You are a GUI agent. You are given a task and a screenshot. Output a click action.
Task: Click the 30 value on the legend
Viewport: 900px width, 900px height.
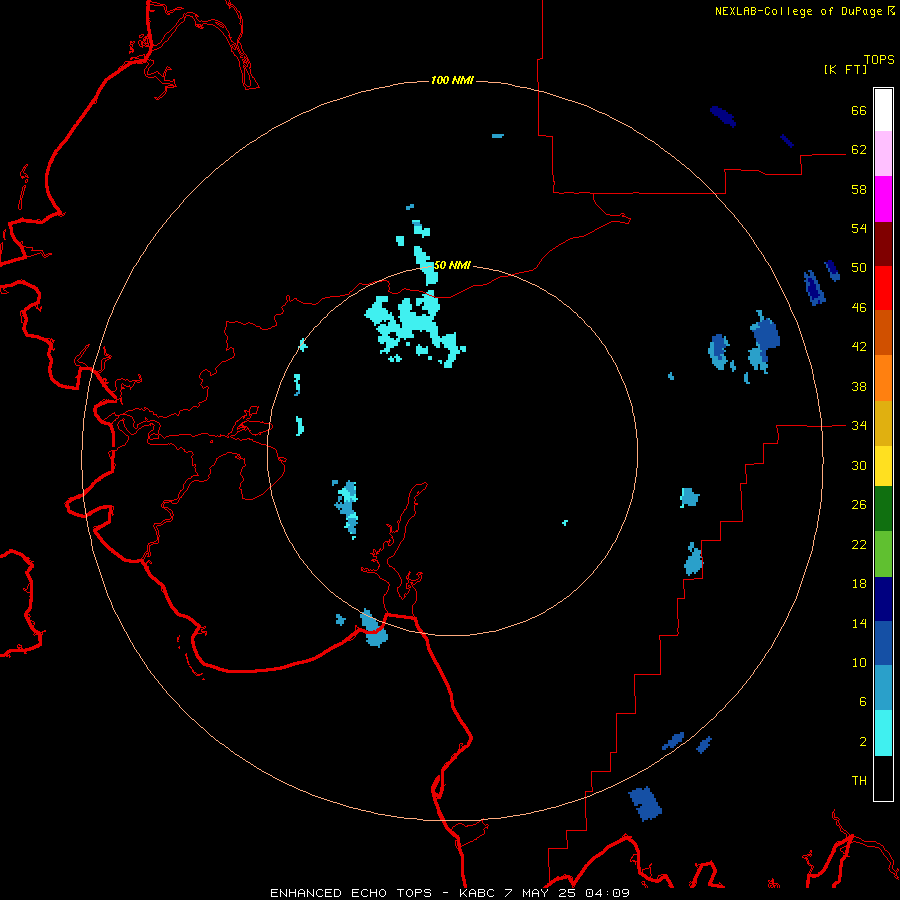pyautogui.click(x=859, y=465)
